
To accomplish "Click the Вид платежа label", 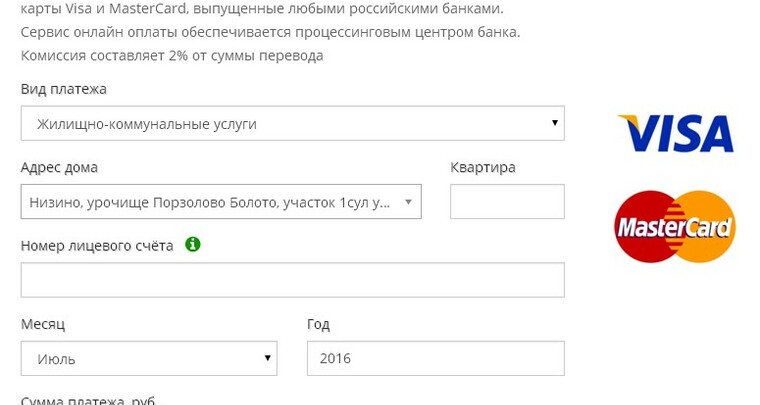I will click(x=64, y=89).
